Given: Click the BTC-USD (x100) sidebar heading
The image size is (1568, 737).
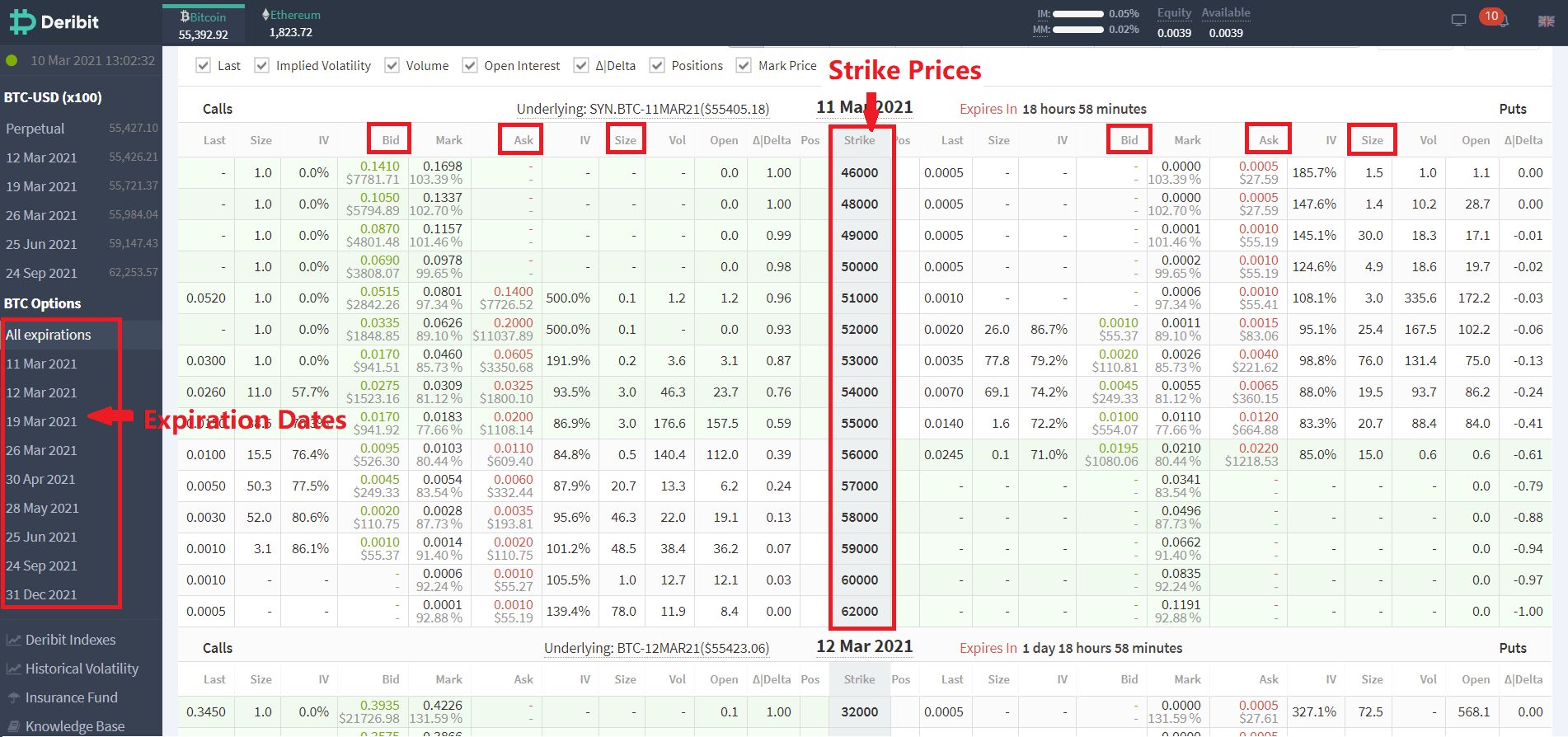Looking at the screenshot, I should (53, 97).
